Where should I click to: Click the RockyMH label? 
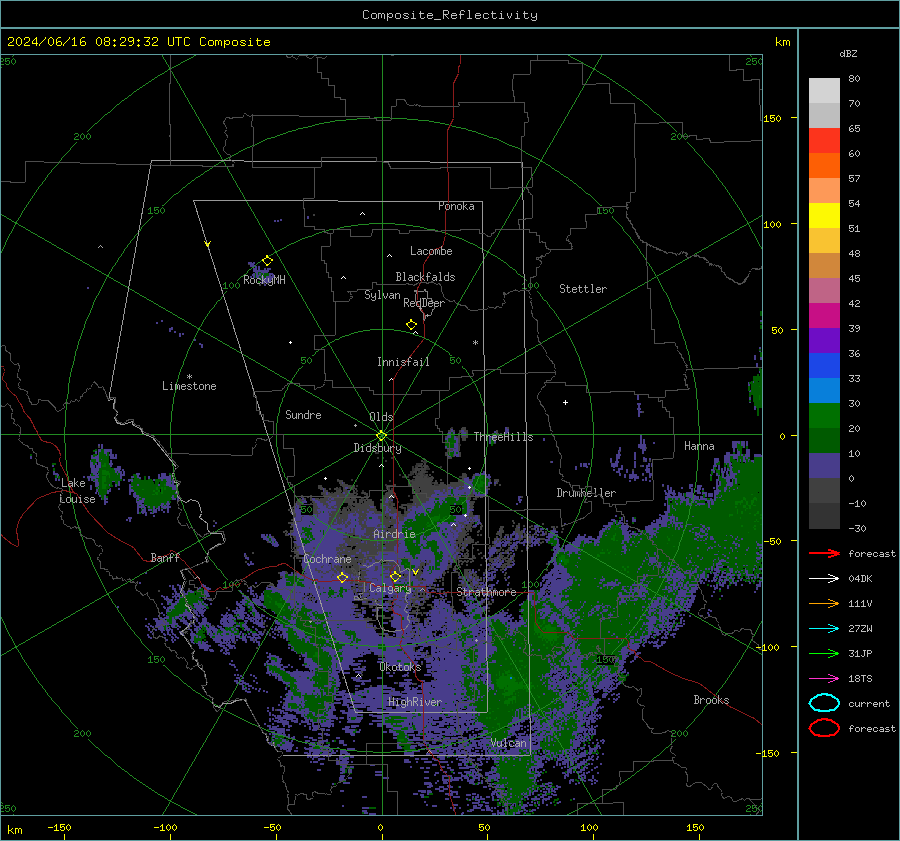(x=264, y=280)
